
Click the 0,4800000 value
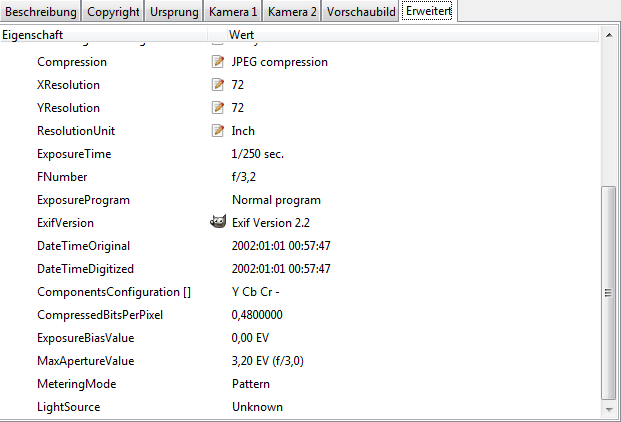257,315
